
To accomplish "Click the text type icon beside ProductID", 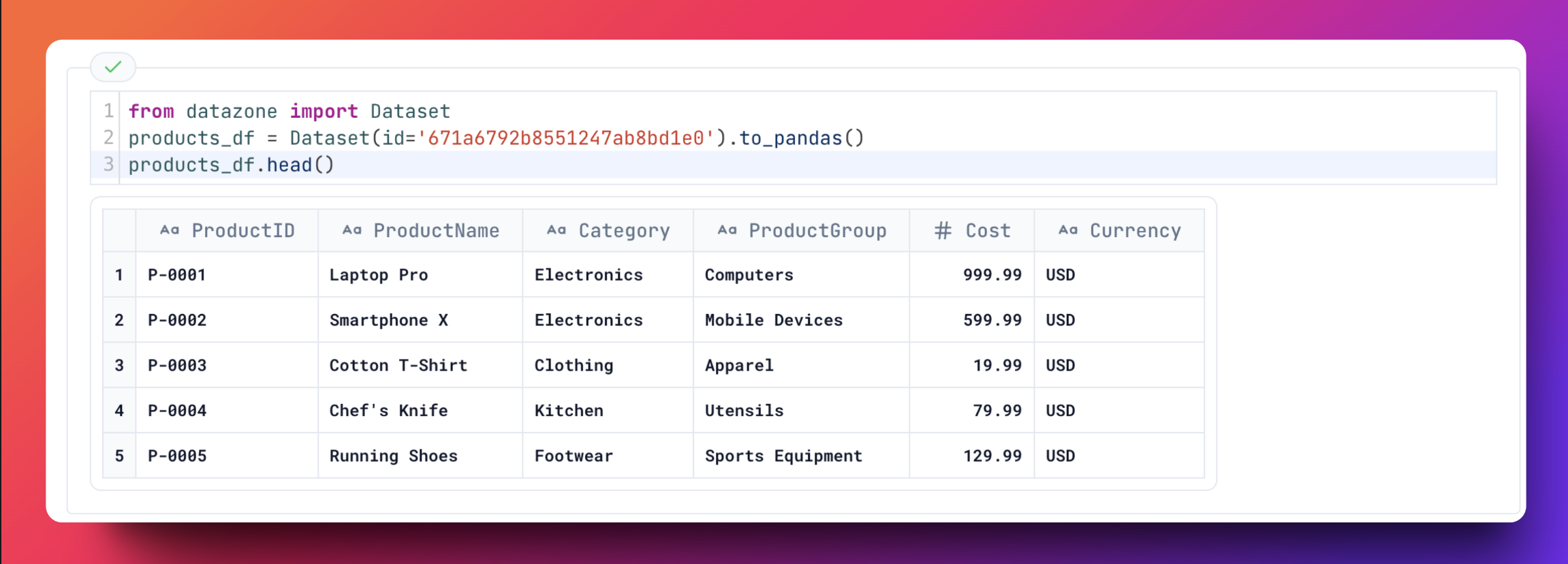I will coord(170,230).
